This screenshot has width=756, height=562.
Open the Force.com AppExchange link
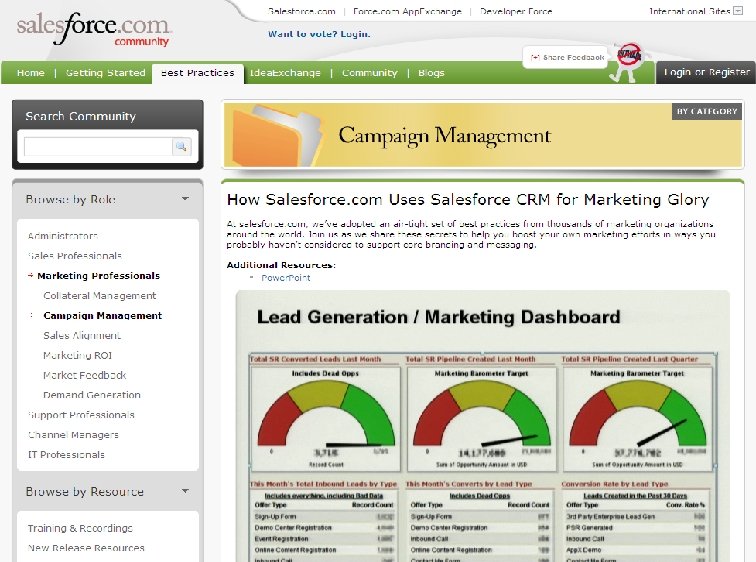pyautogui.click(x=407, y=11)
